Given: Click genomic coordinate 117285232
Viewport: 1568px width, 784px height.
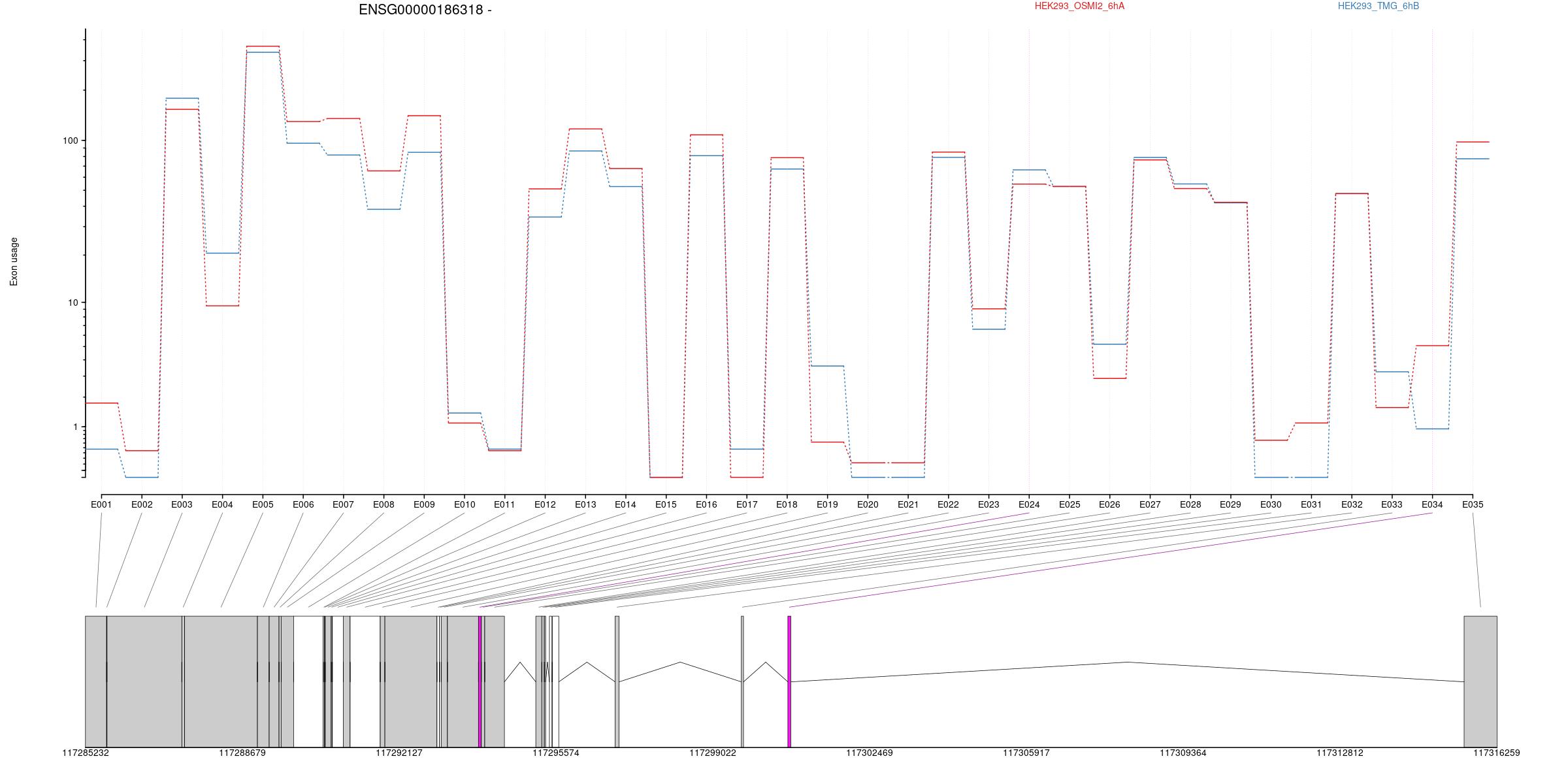Looking at the screenshot, I should (x=86, y=753).
